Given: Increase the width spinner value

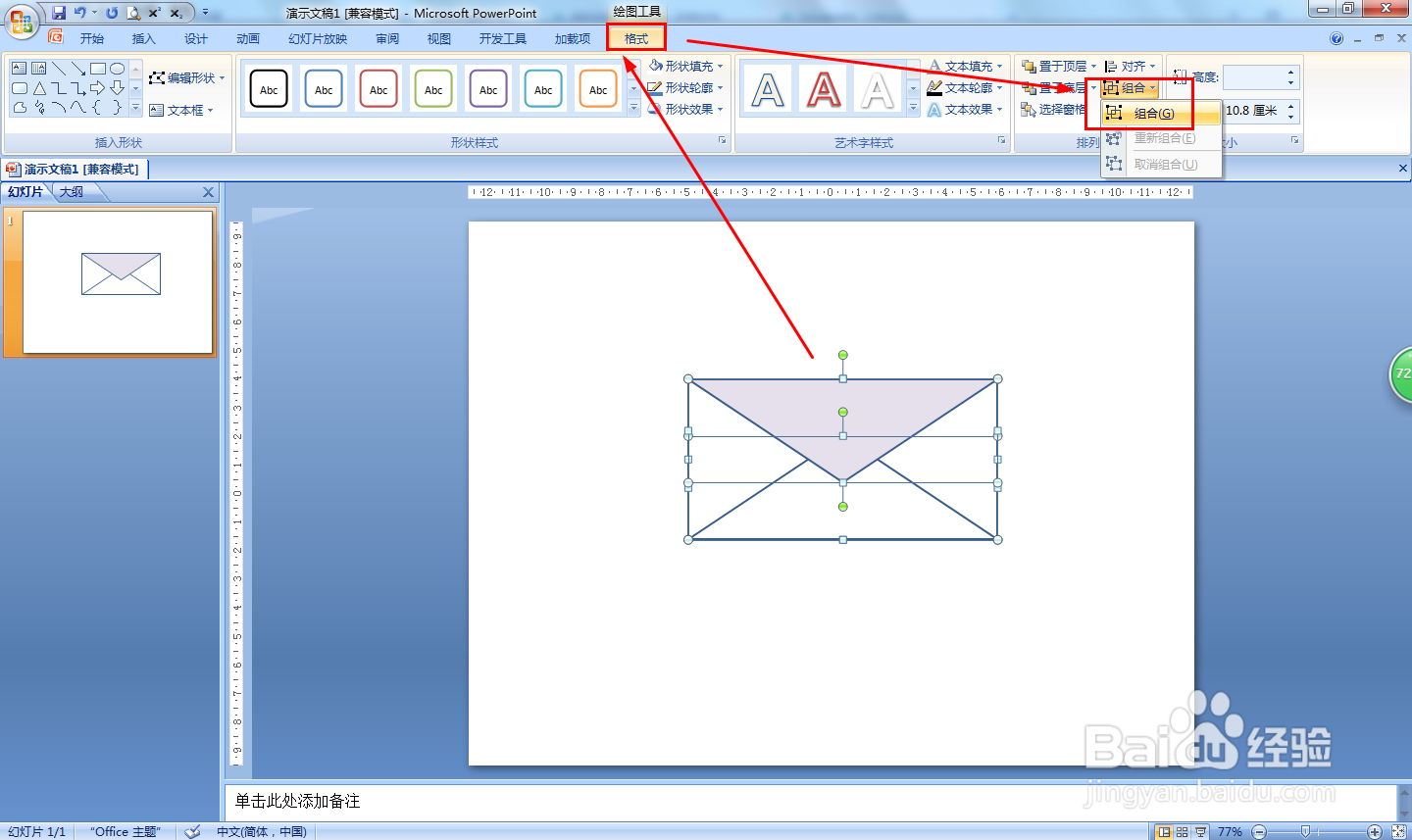Looking at the screenshot, I should tap(1291, 105).
